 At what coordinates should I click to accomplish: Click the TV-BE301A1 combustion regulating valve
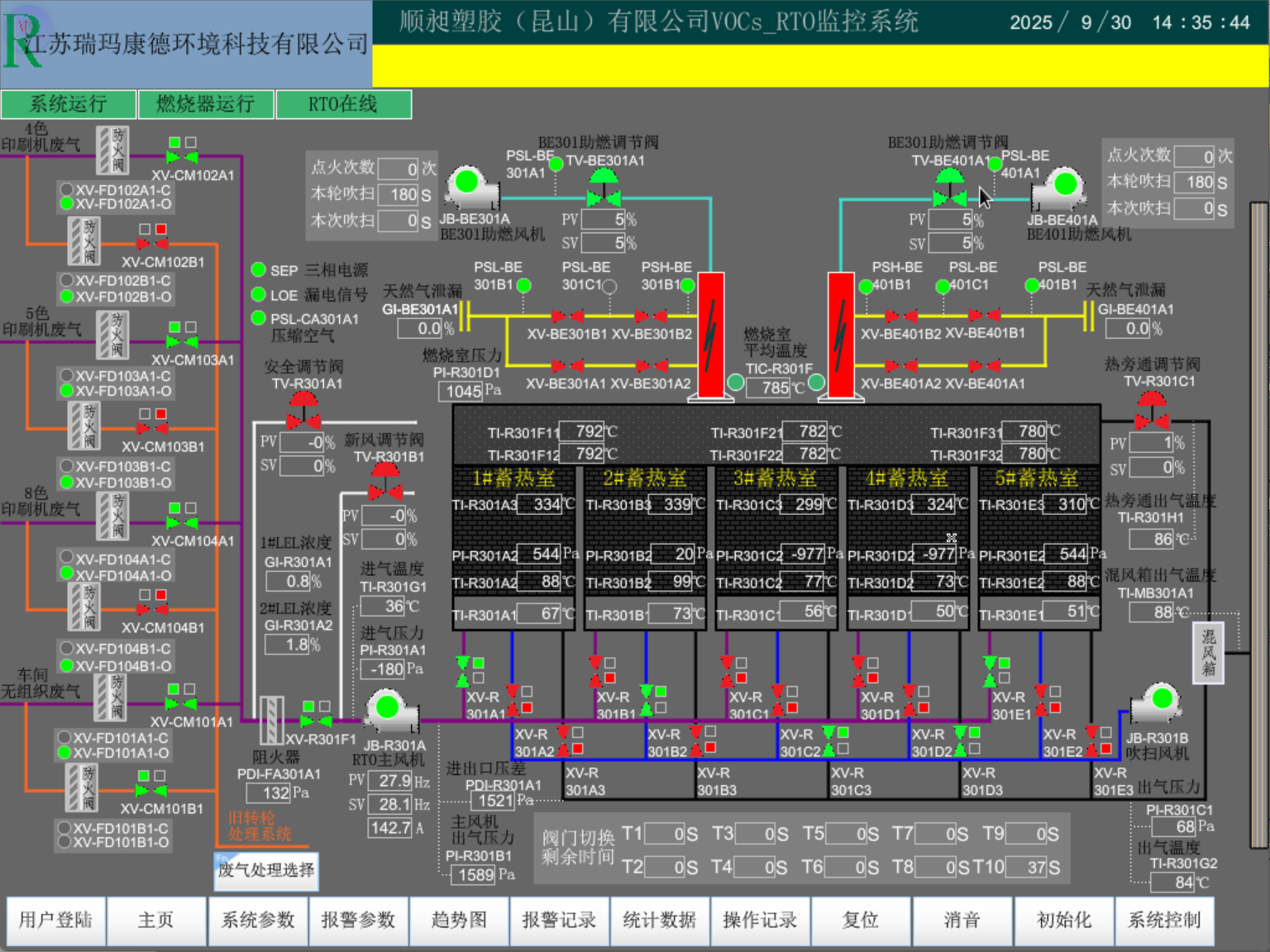click(604, 188)
